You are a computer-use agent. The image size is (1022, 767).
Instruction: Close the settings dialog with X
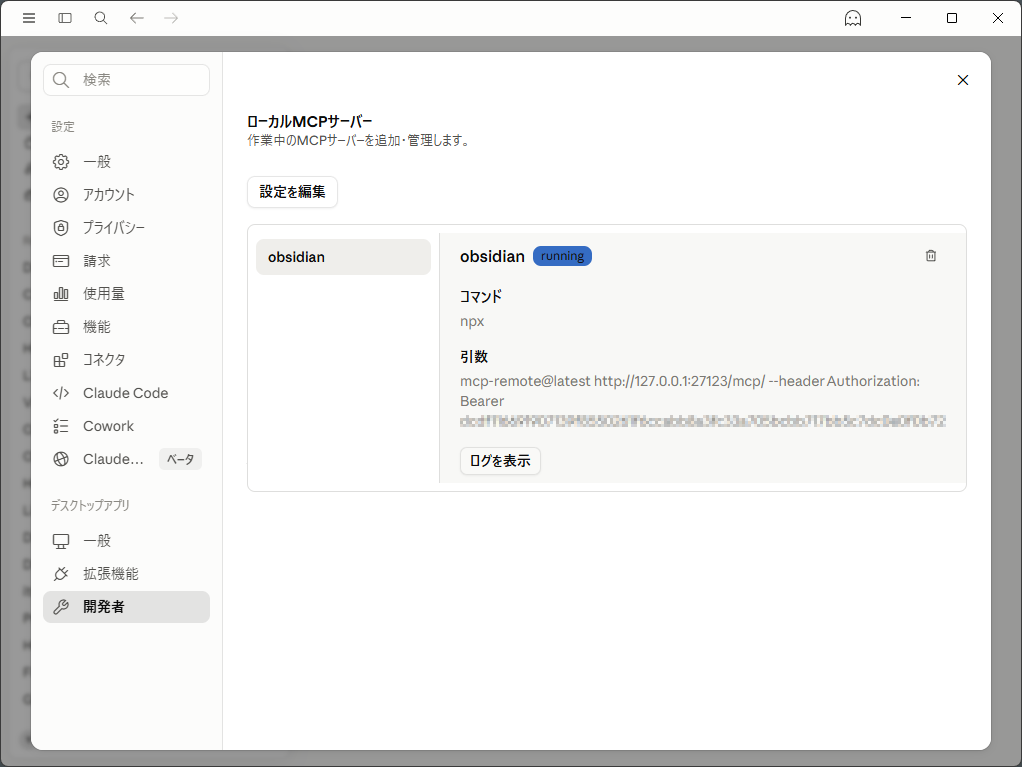(963, 80)
